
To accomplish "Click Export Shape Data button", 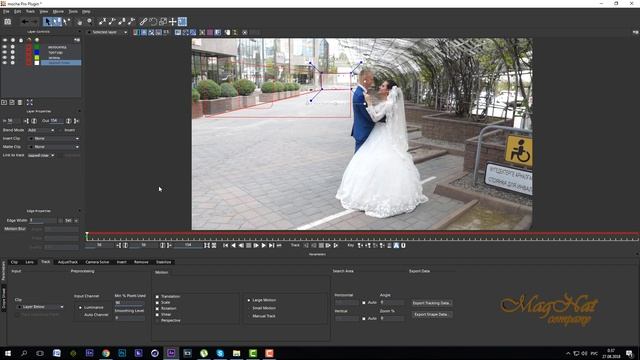I will (x=431, y=314).
